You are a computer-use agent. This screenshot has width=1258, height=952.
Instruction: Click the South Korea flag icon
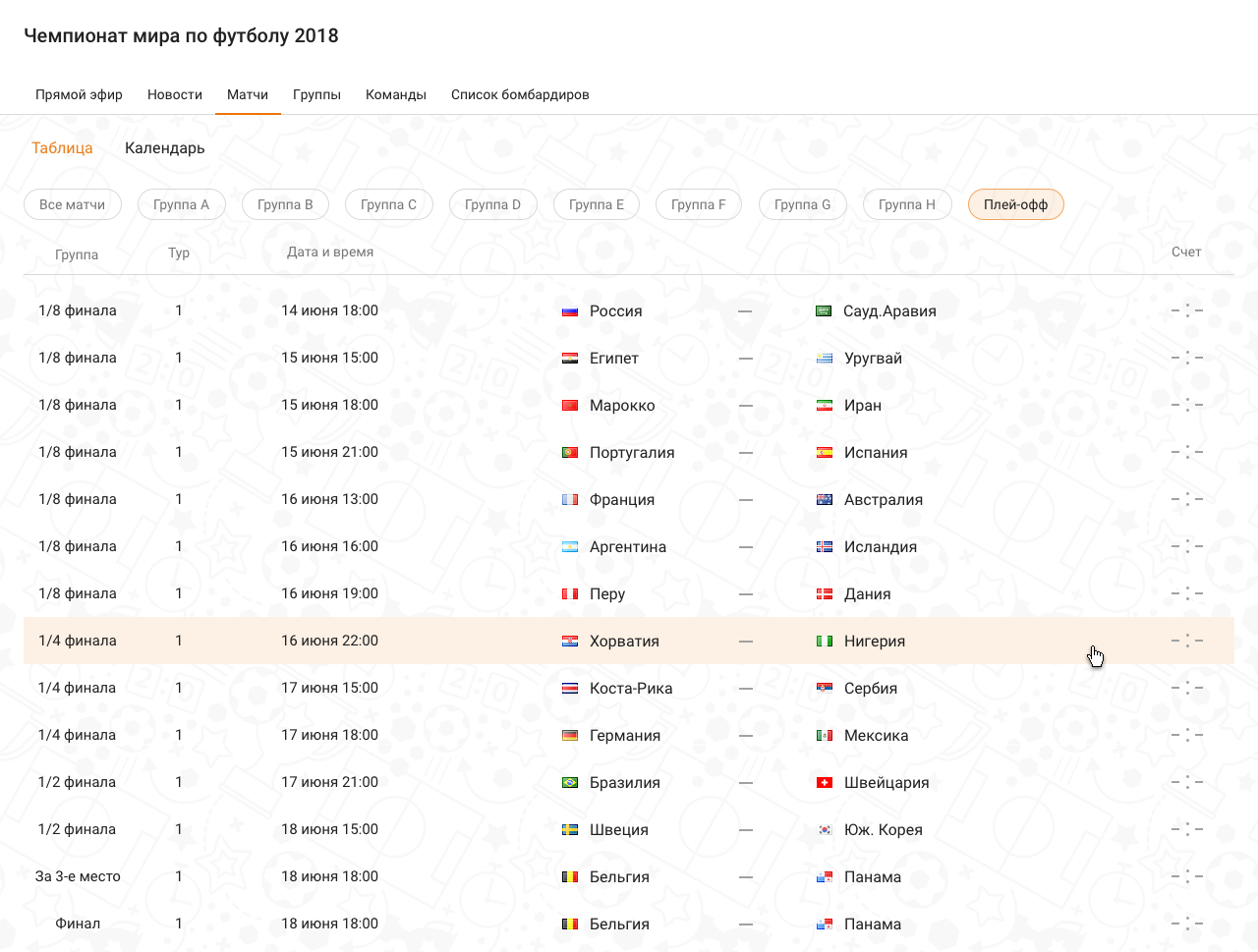pos(825,830)
